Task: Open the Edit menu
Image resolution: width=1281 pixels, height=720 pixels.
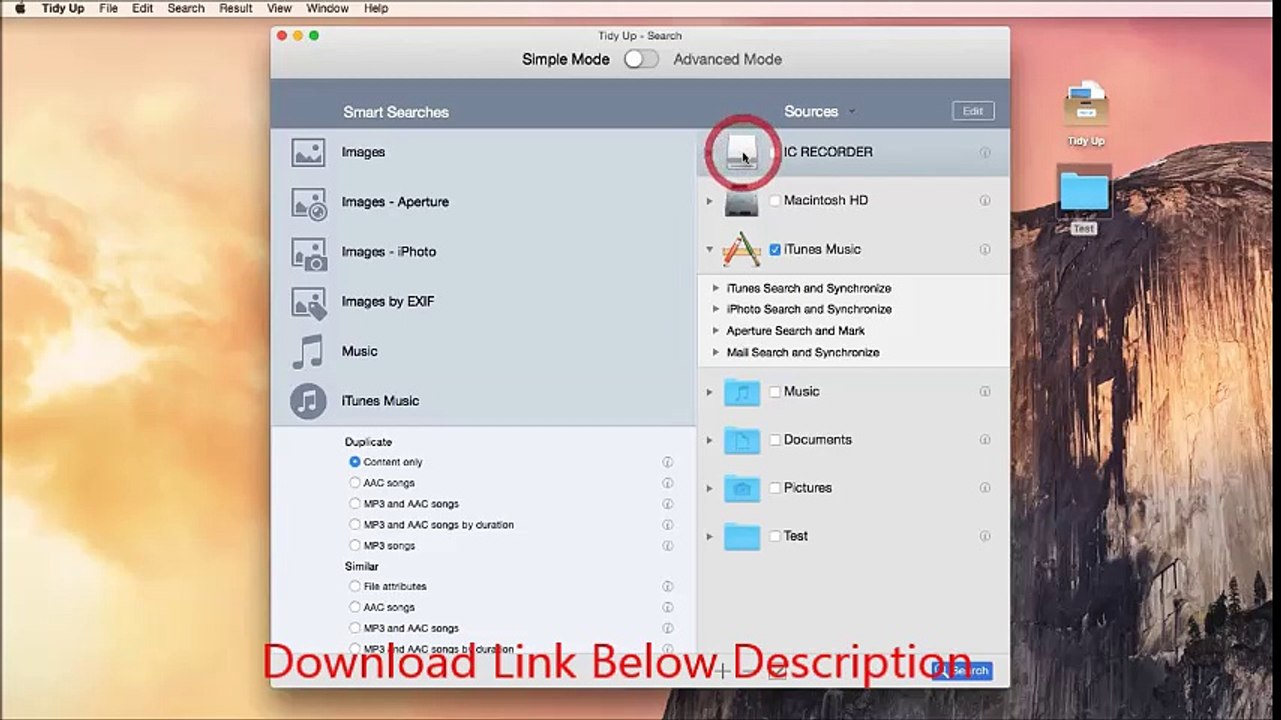Action: point(143,8)
